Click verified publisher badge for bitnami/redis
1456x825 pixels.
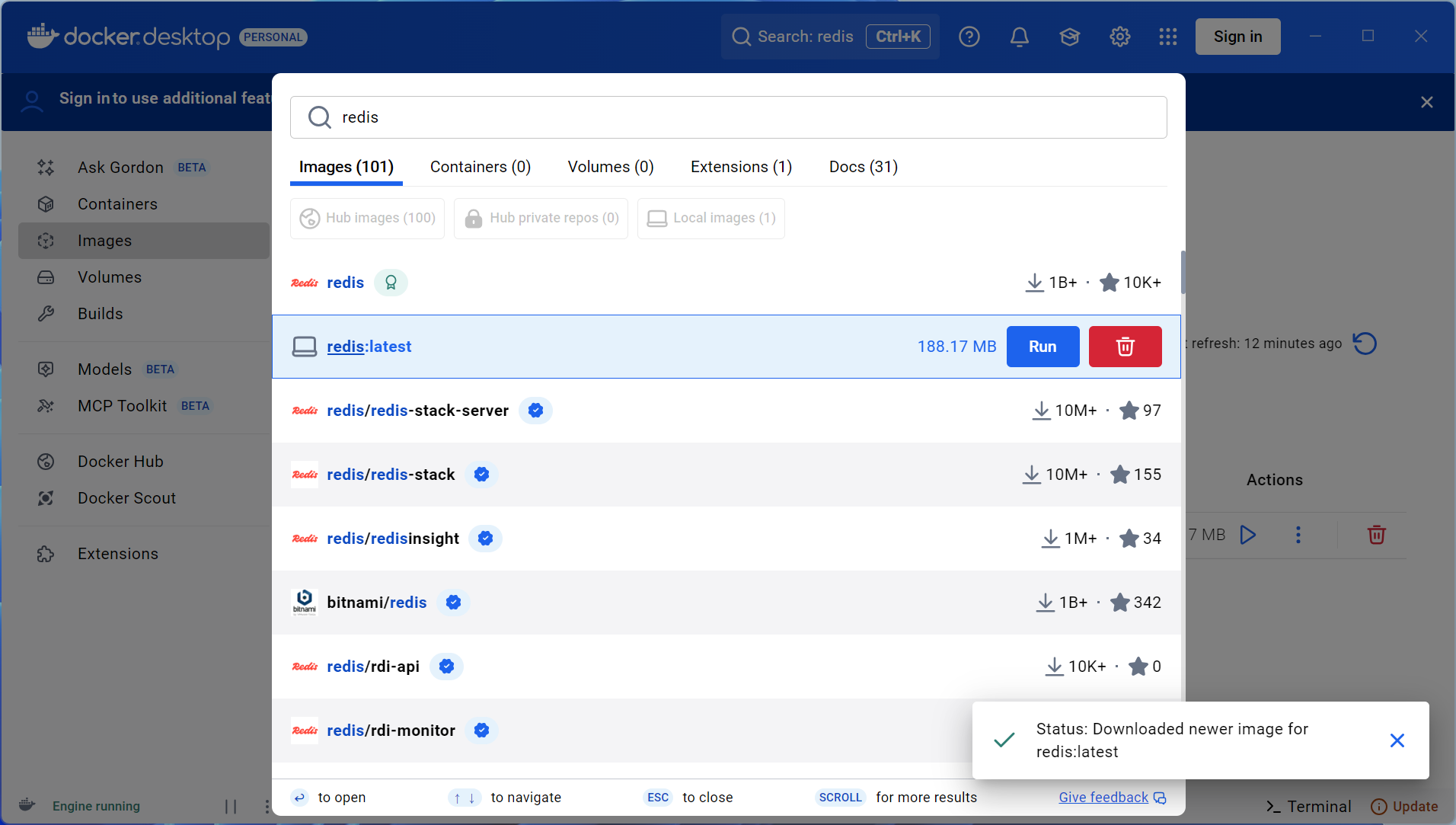coord(454,603)
